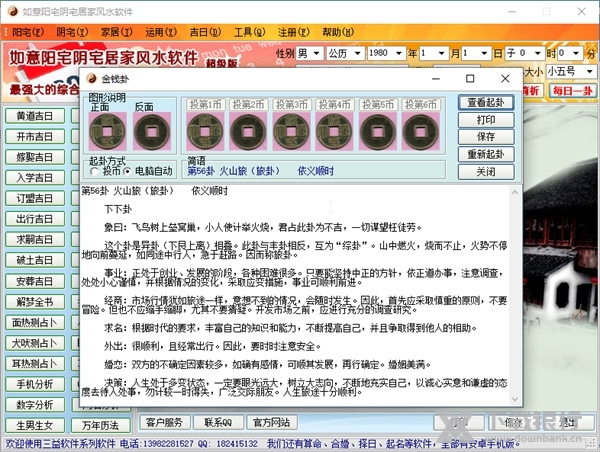Click the 投第5币 button
This screenshot has width=600, height=452.
[x=378, y=104]
